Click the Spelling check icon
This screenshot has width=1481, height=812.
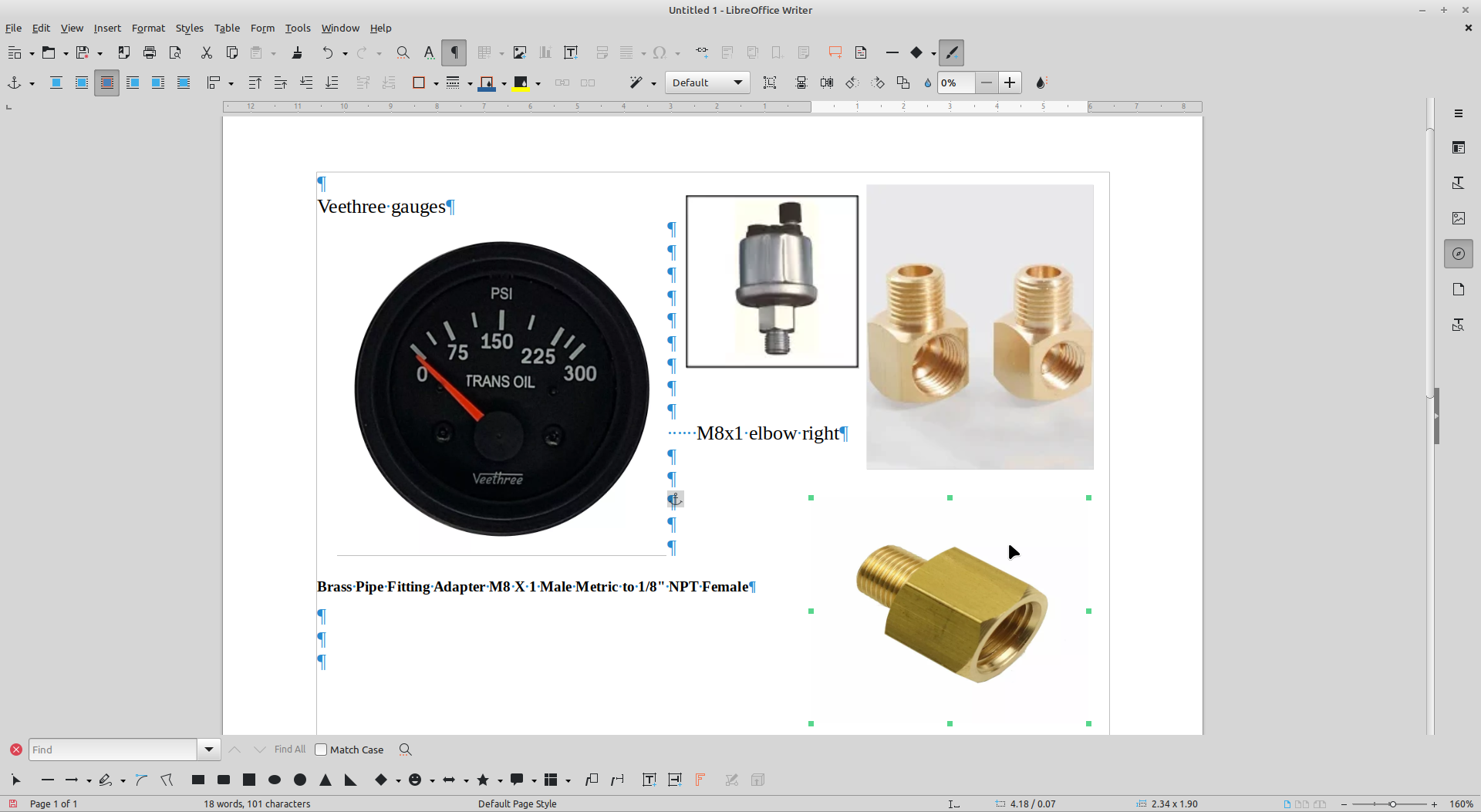pyautogui.click(x=429, y=52)
